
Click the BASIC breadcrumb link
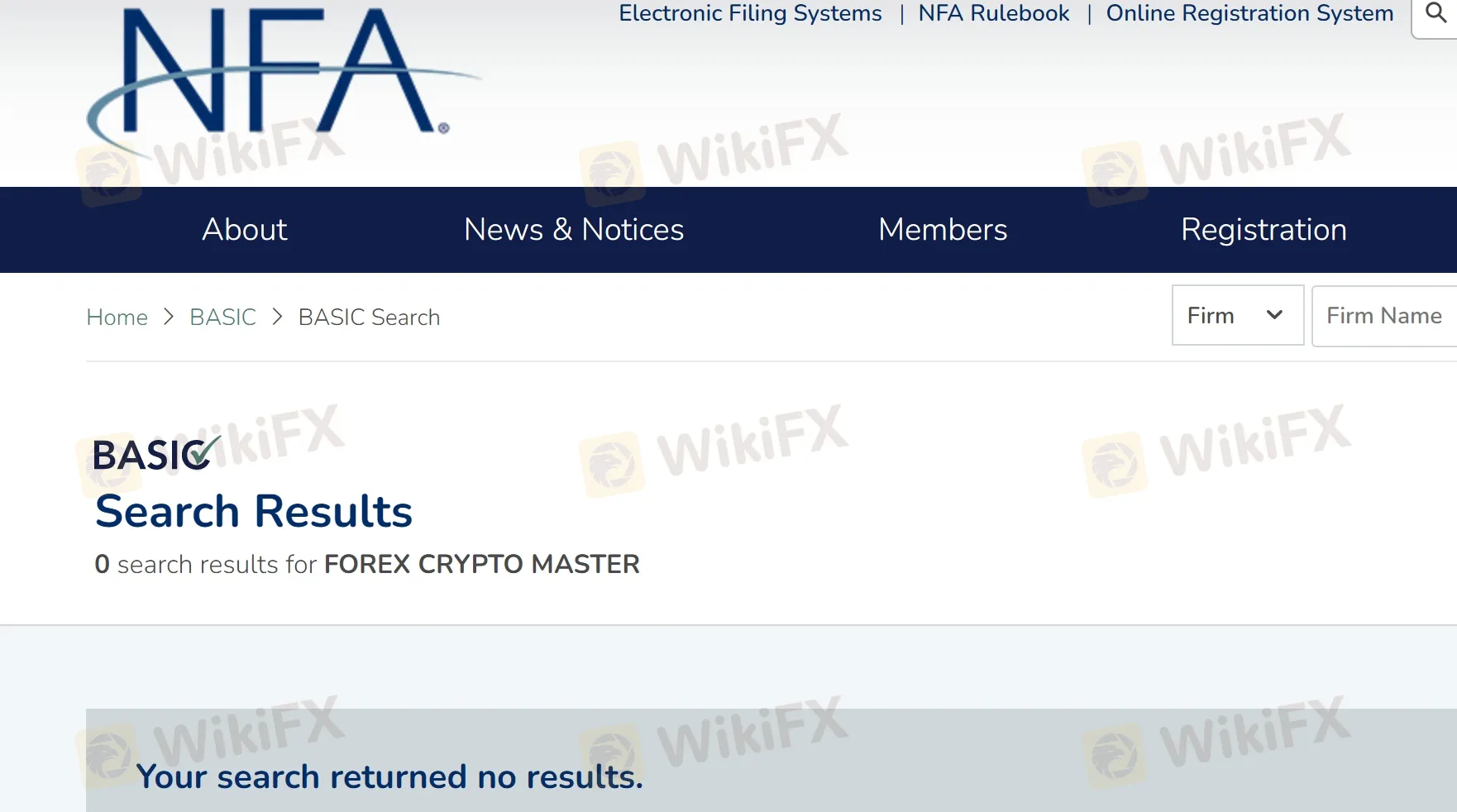222,318
